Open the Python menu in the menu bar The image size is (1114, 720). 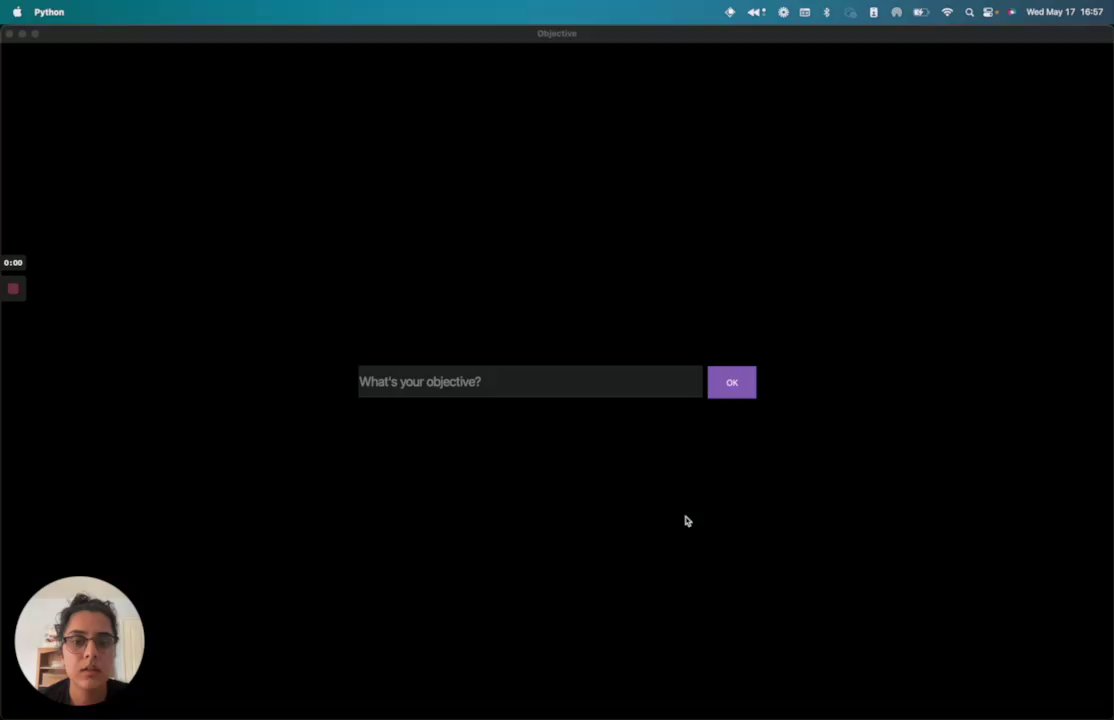49,12
